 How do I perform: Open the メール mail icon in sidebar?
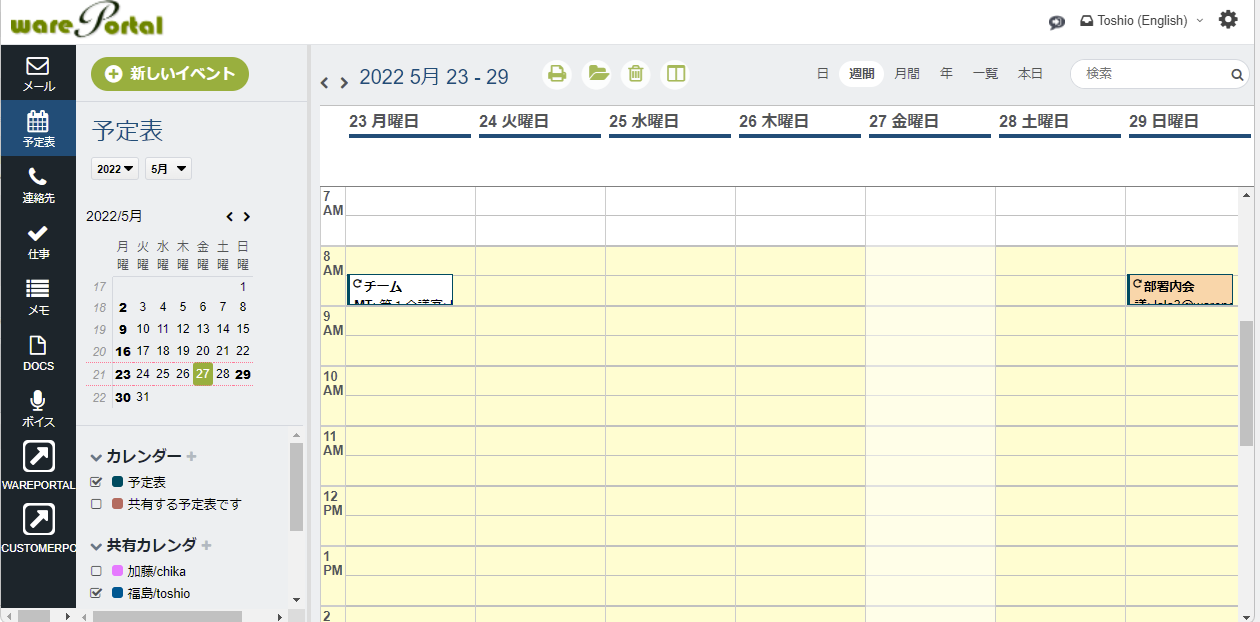37,67
